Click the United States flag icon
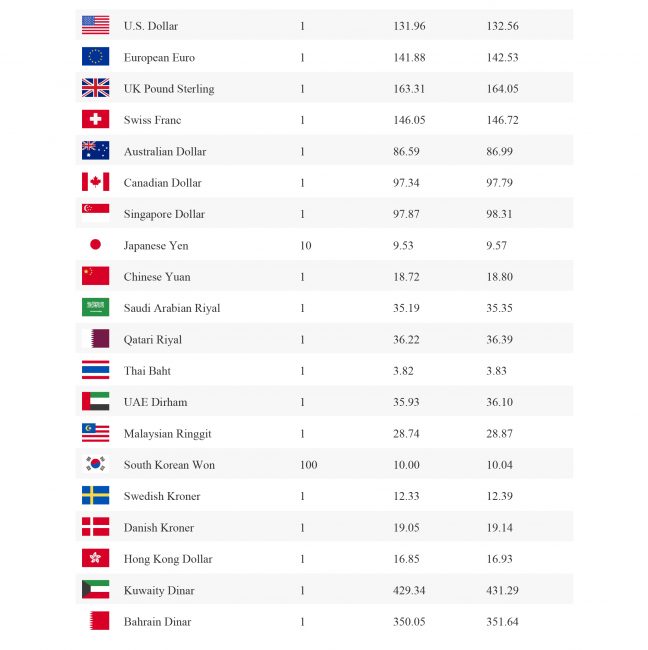 point(95,25)
